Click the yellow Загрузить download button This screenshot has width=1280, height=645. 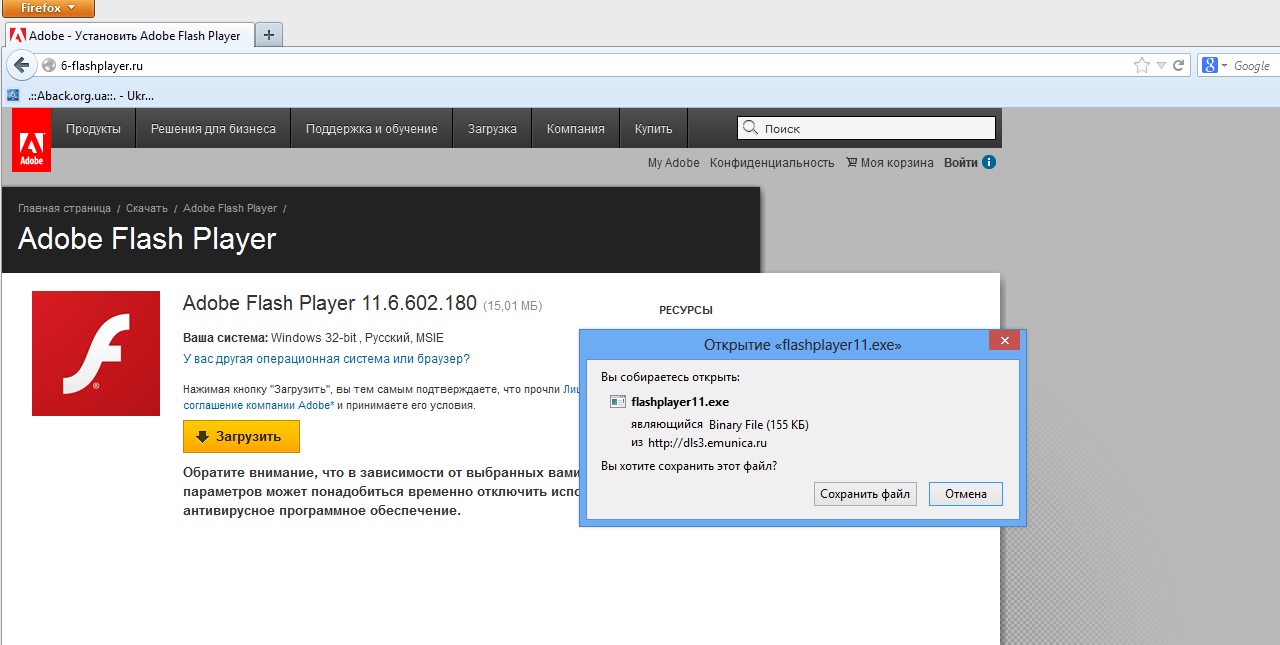[241, 436]
